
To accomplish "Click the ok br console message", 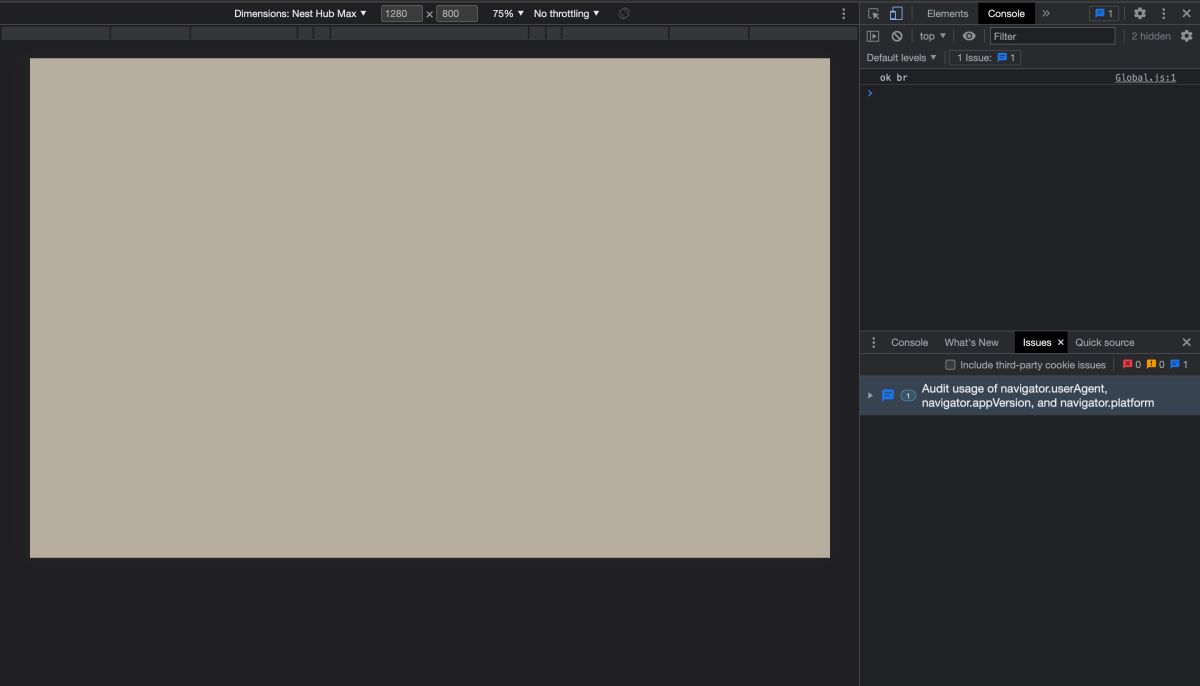I will 893,77.
